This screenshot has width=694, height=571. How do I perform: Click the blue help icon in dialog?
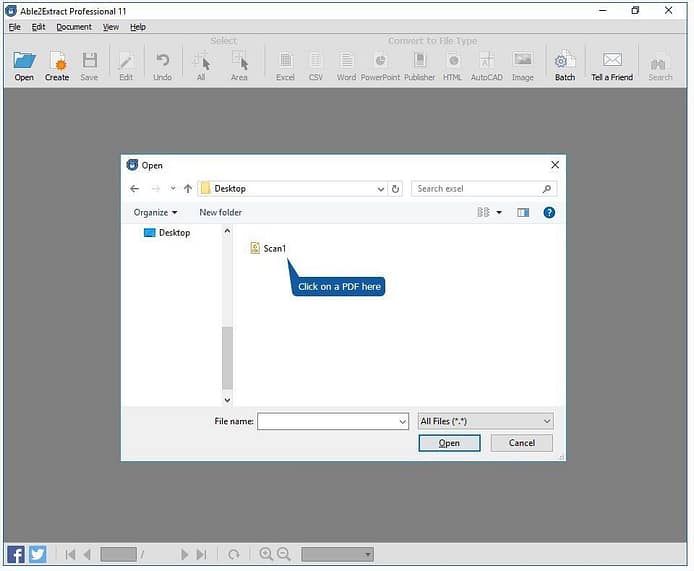[548, 212]
